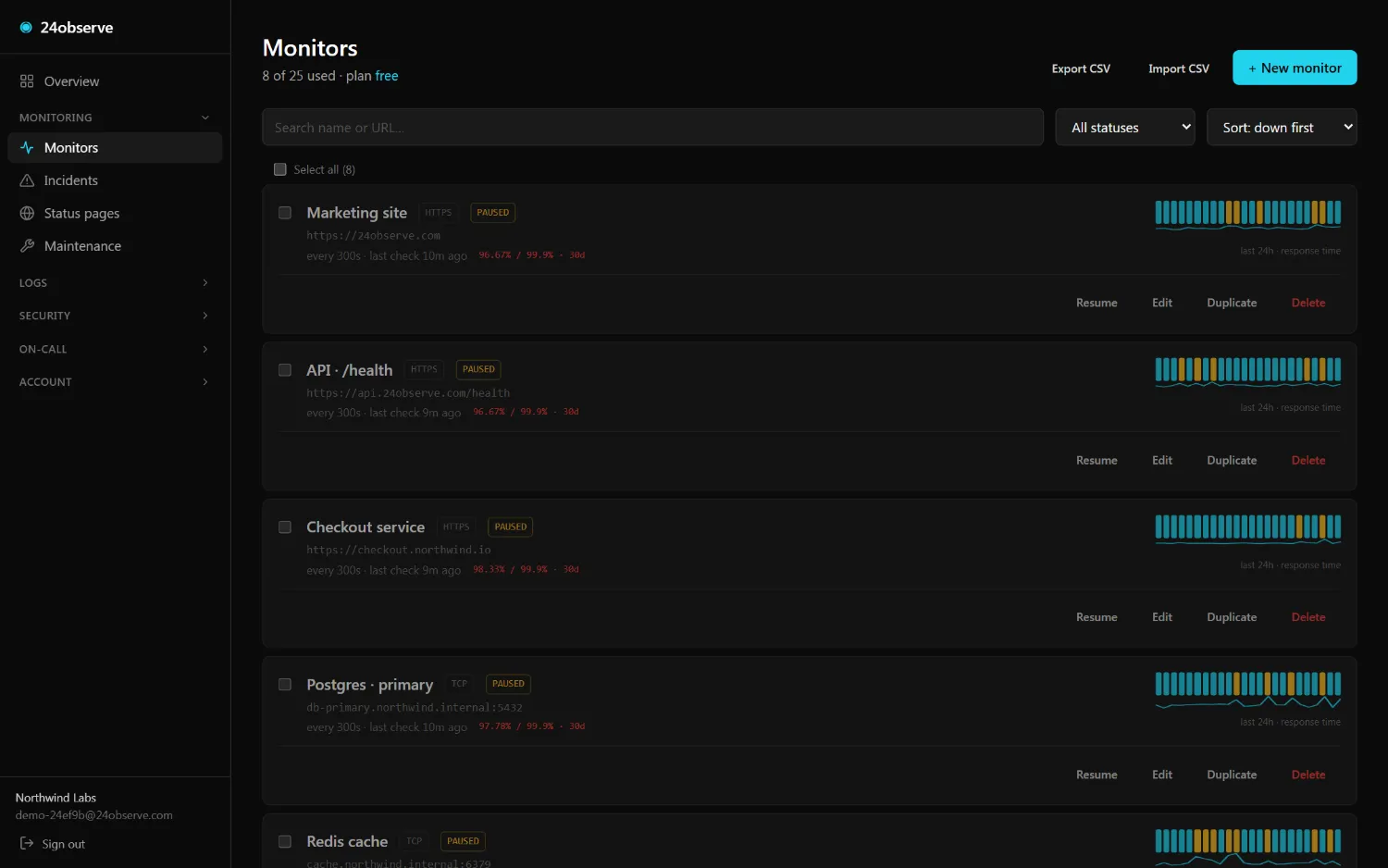
Task: Resume the Checkout service monitor
Action: tap(1097, 617)
